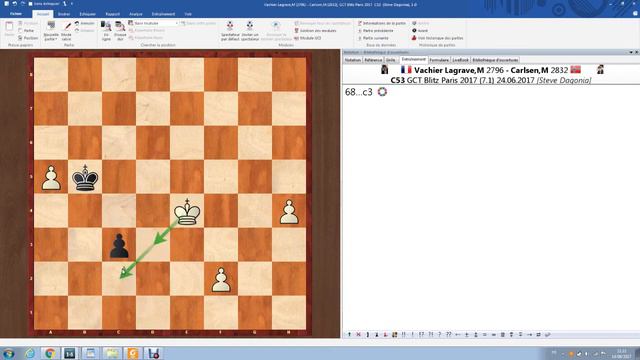
Task: Switch to the Echiquier ribbon tab
Action: tap(87, 14)
